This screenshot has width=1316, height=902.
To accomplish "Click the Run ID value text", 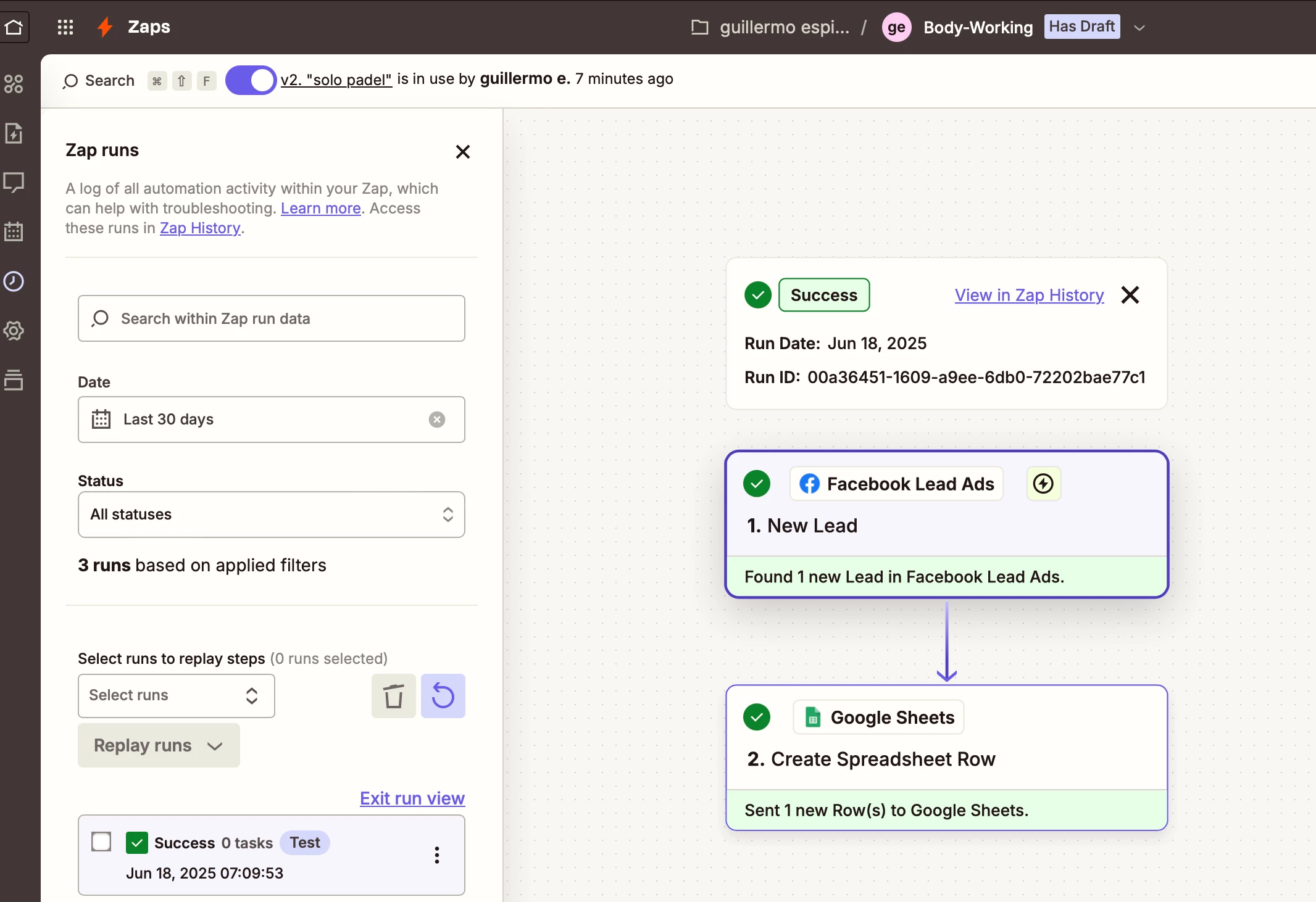I will click(977, 378).
